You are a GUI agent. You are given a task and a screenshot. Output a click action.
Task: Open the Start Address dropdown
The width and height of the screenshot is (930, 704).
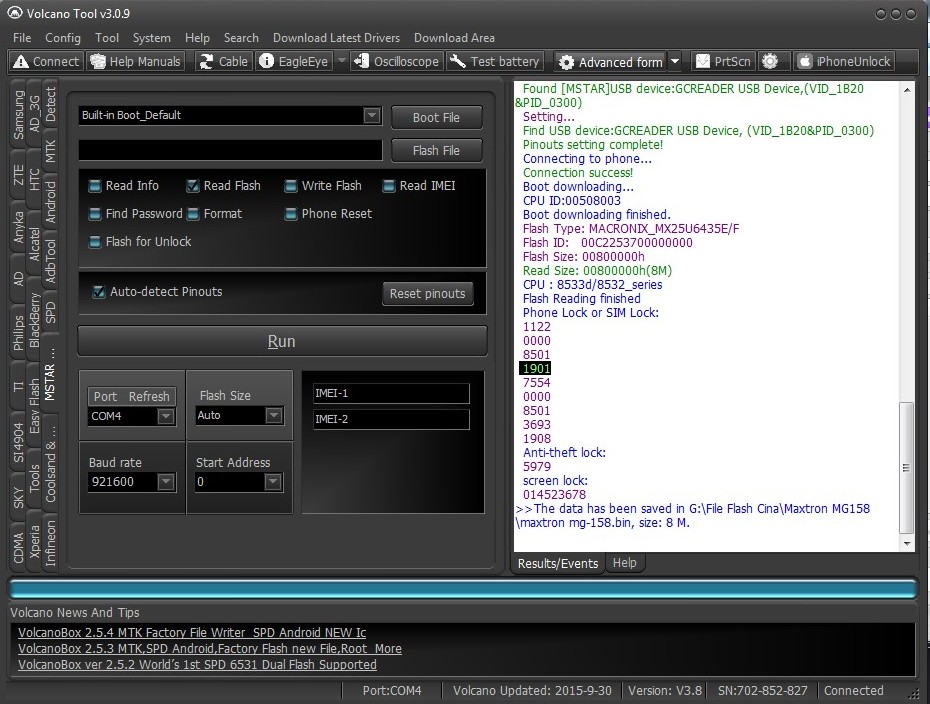[x=273, y=482]
